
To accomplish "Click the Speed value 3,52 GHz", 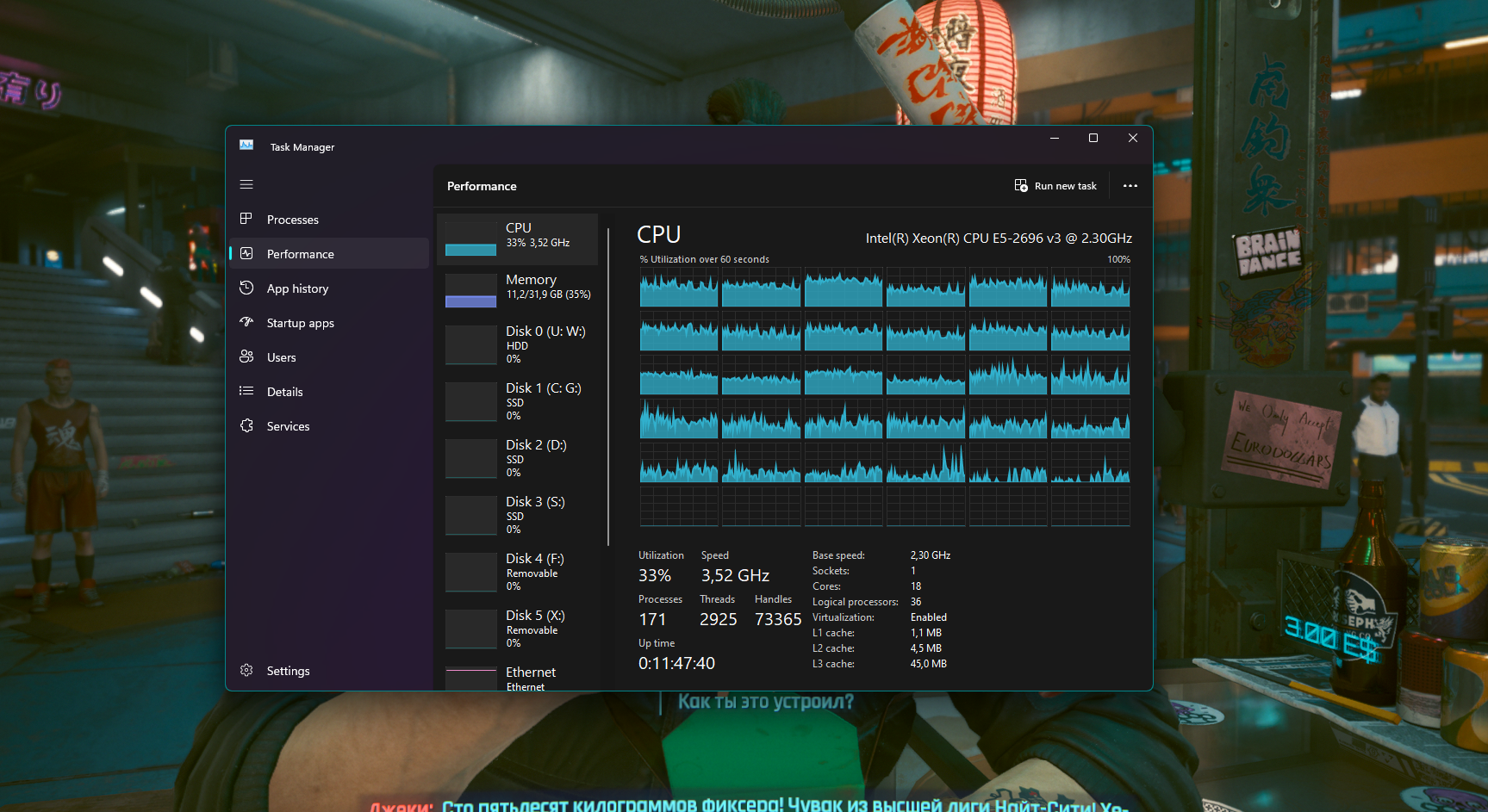I will point(735,575).
